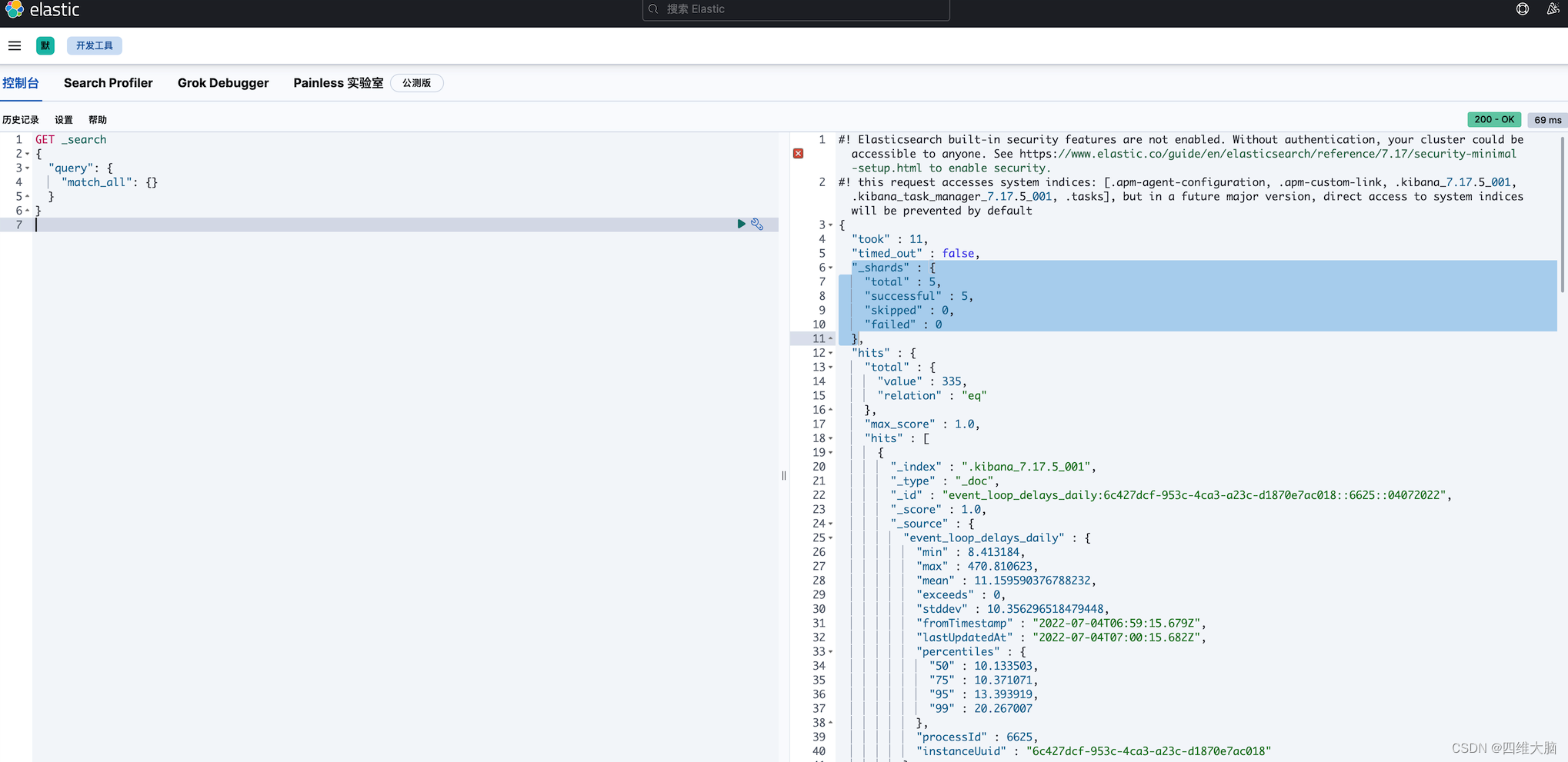Click the "took" : 11 line
Viewport: 1568px width, 762px height.
click(x=889, y=239)
